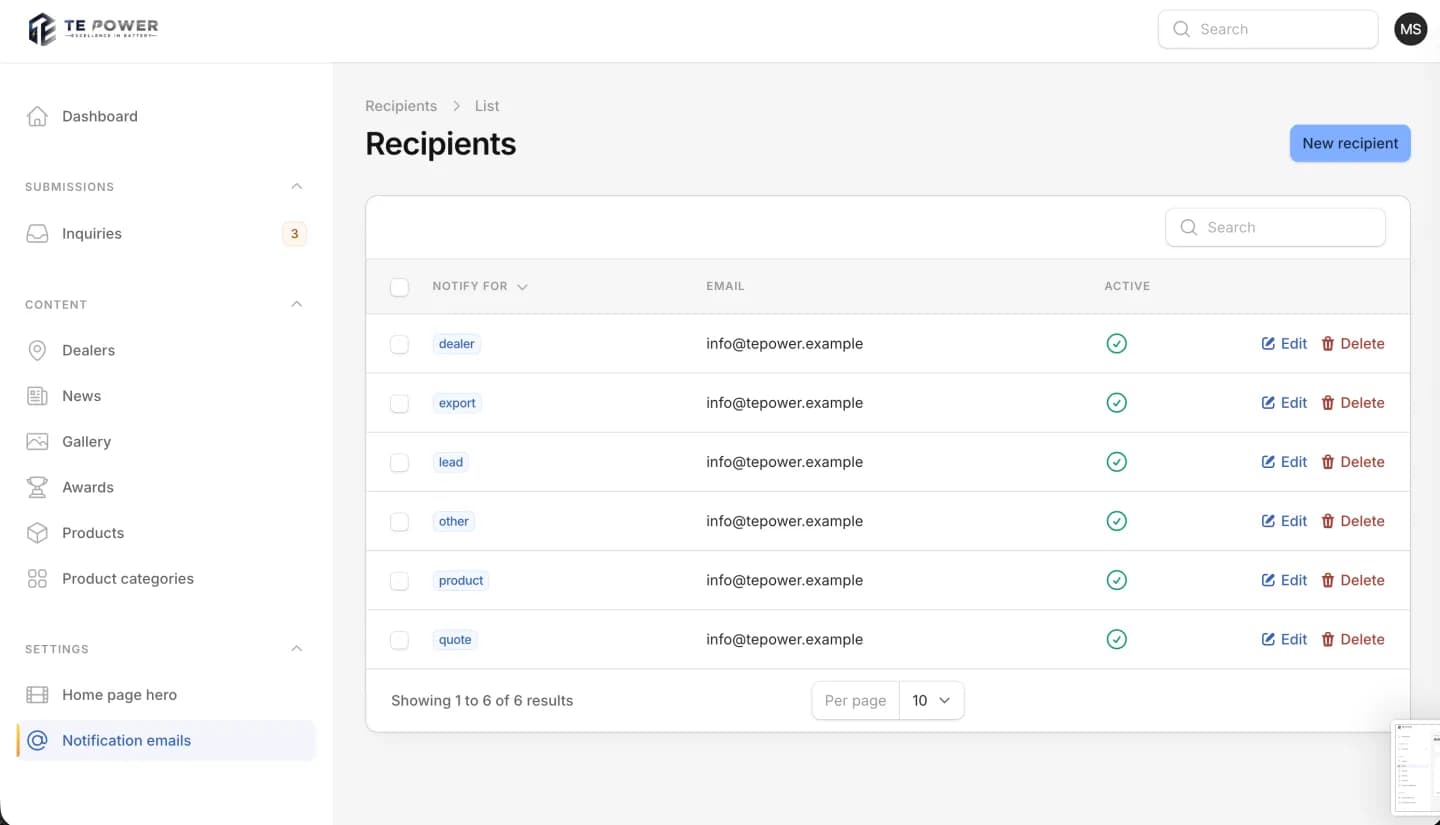1440x825 pixels.
Task: Focus the global search field in the top bar
Action: (x=1268, y=29)
